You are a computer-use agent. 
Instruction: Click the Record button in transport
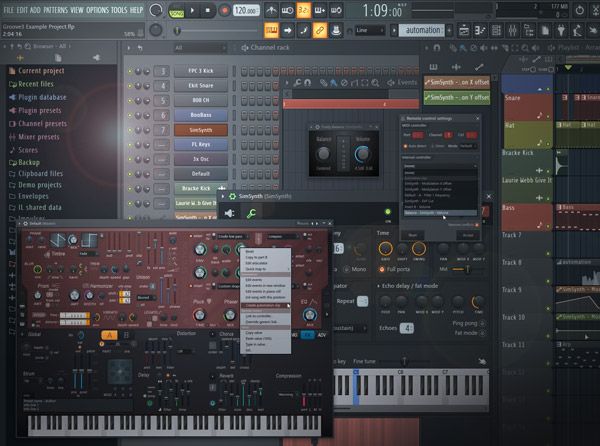pyautogui.click(x=224, y=10)
